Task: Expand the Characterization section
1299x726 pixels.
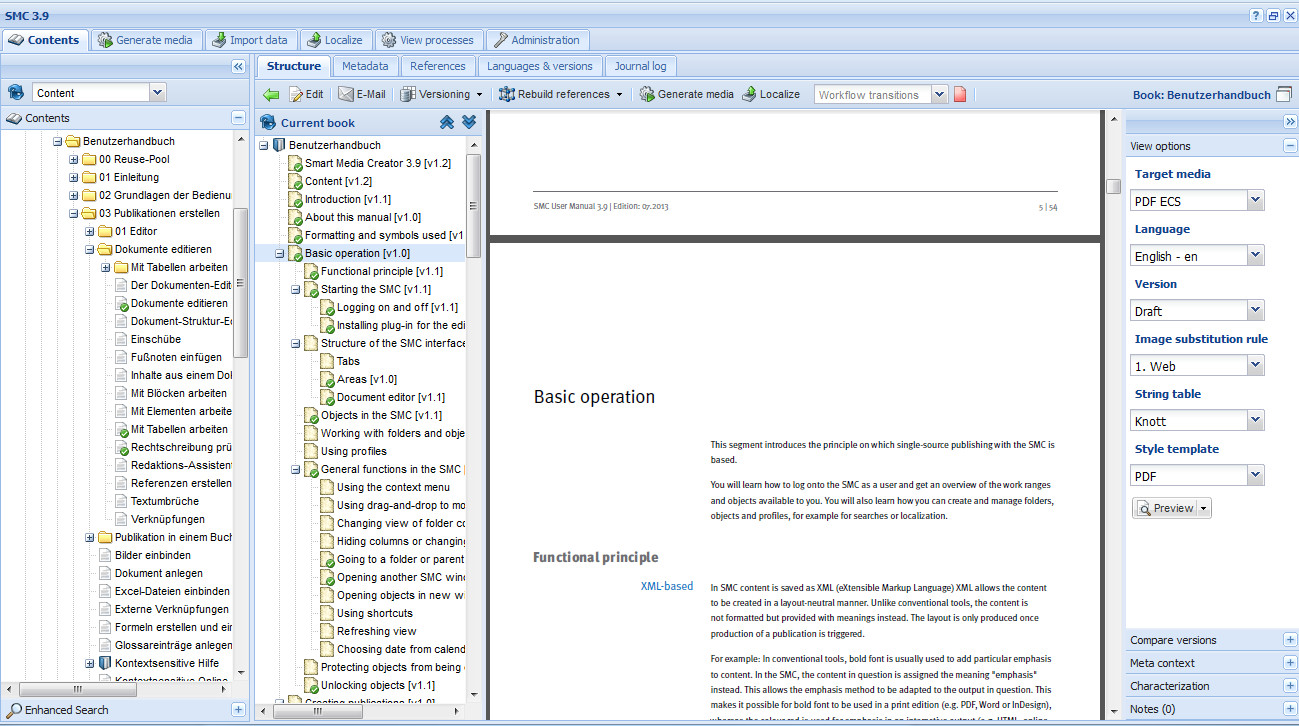Action: click(x=1290, y=686)
